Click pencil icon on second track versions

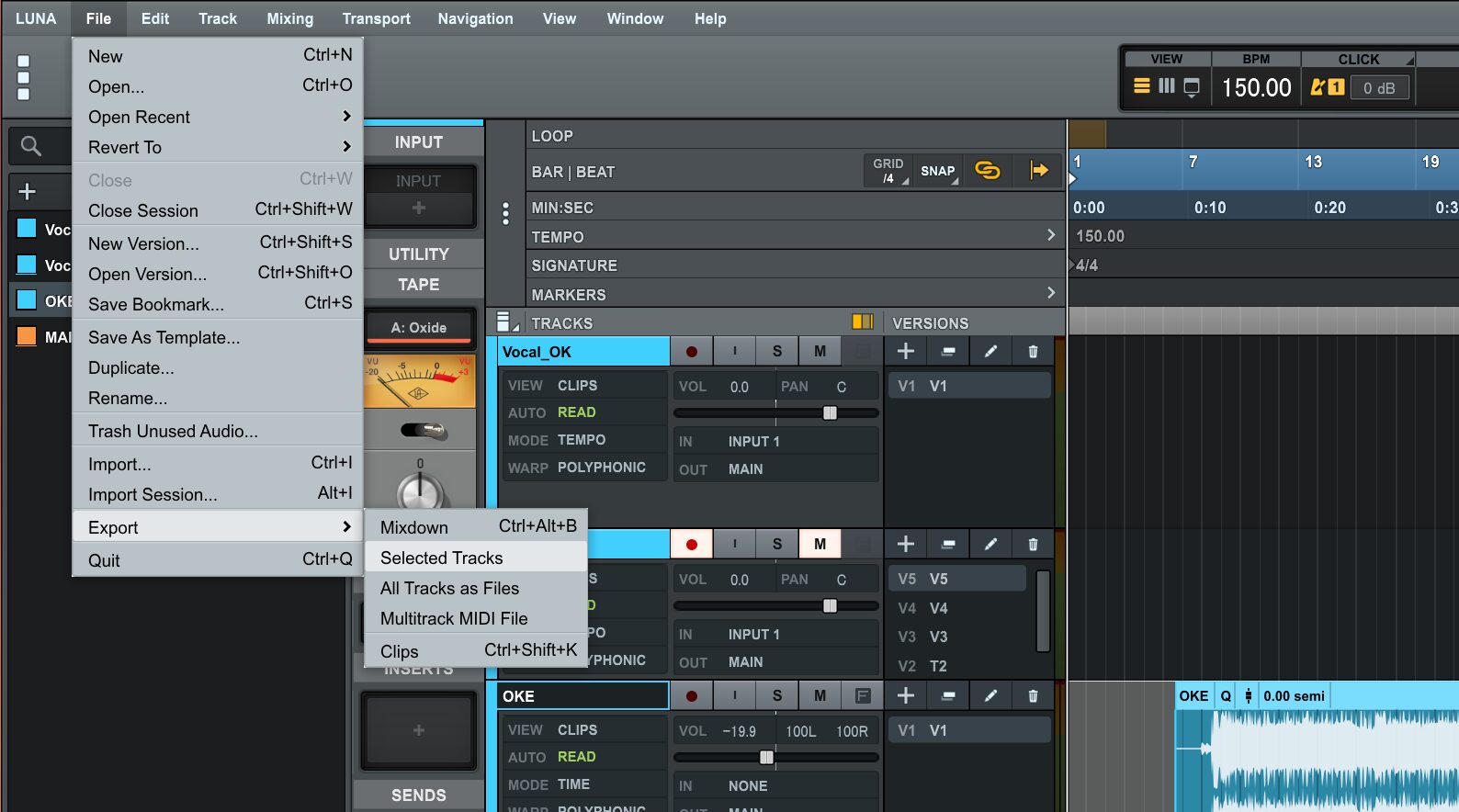990,544
